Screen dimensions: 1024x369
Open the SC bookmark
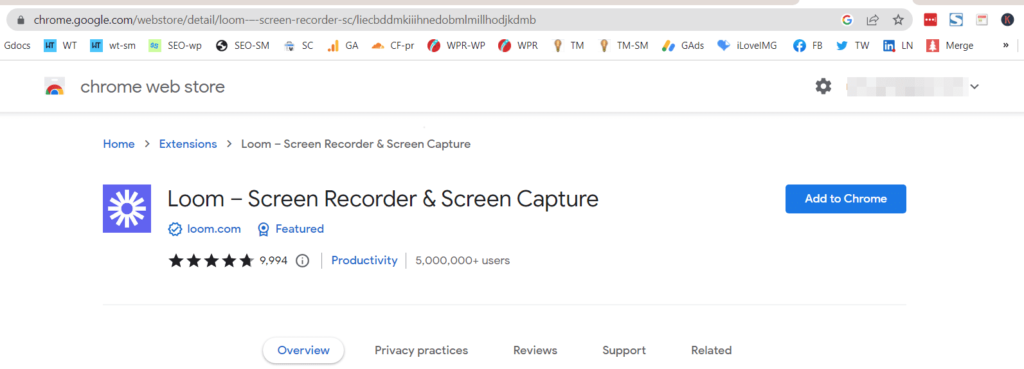click(x=298, y=46)
